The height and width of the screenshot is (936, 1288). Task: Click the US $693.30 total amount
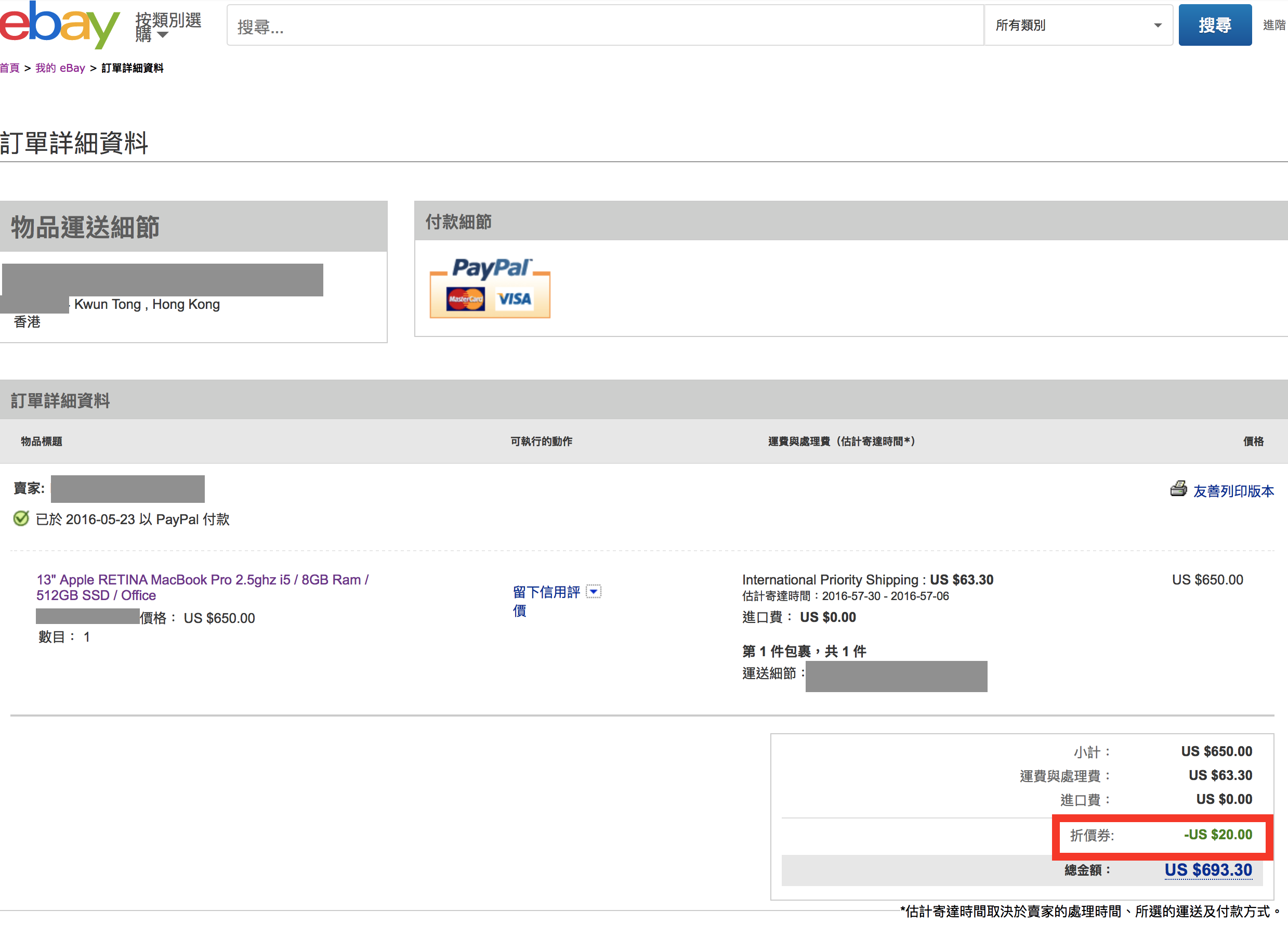tap(1208, 870)
